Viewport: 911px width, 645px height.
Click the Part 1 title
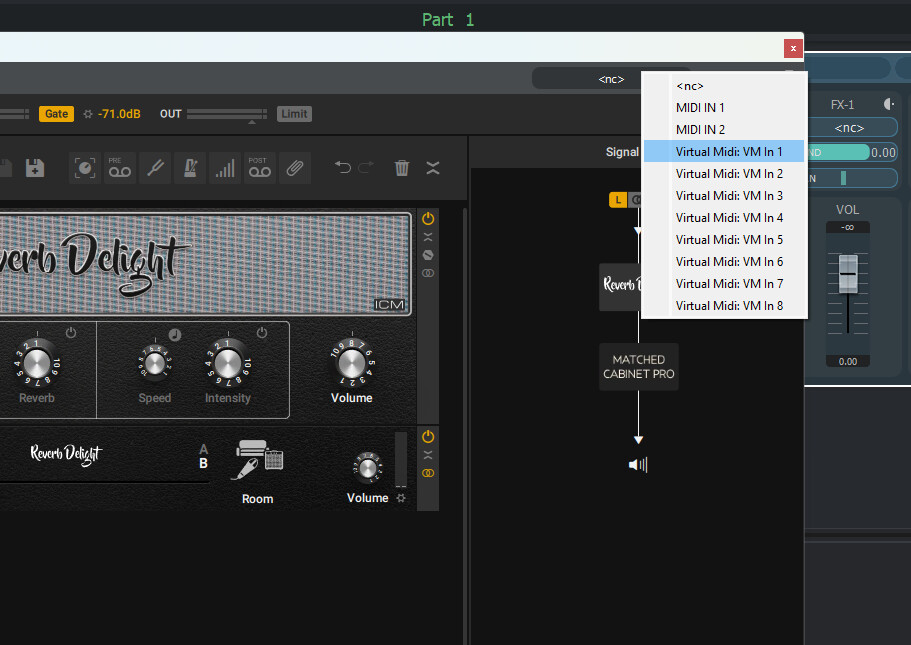pos(448,20)
